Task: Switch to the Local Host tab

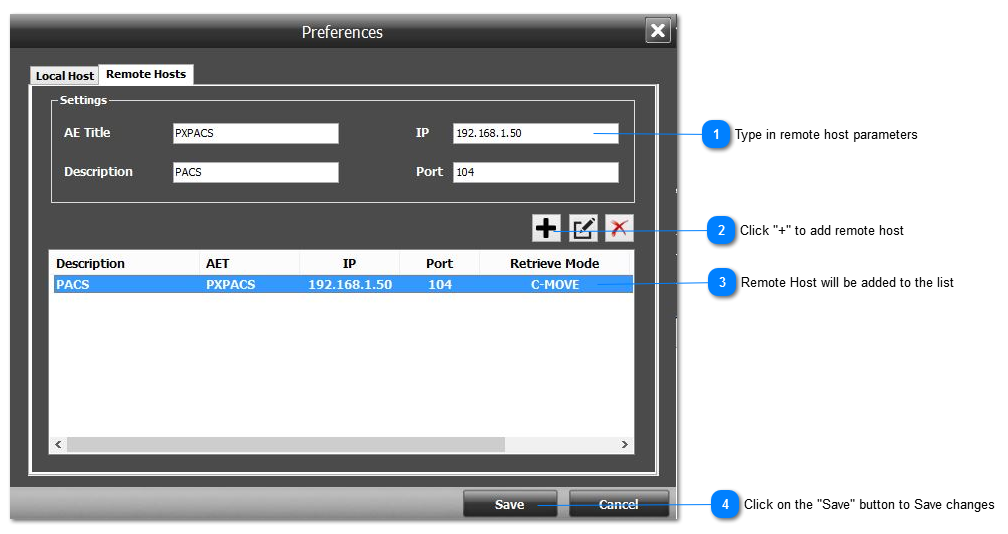Action: pyautogui.click(x=65, y=76)
